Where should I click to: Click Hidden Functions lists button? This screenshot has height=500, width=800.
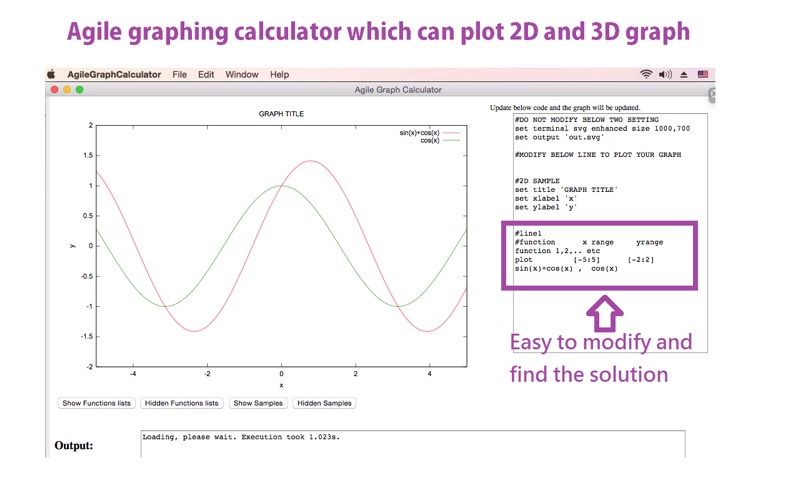coord(182,403)
